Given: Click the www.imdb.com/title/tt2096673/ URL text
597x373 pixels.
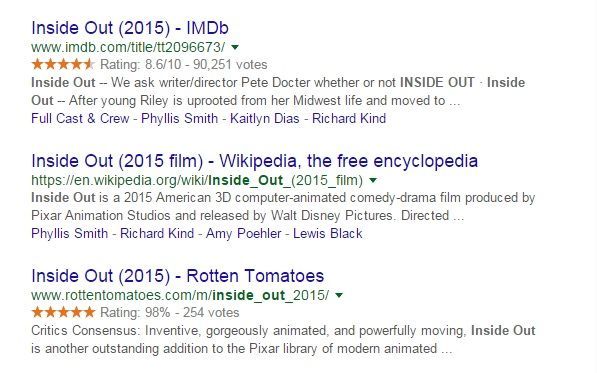Looking at the screenshot, I should 128,47.
